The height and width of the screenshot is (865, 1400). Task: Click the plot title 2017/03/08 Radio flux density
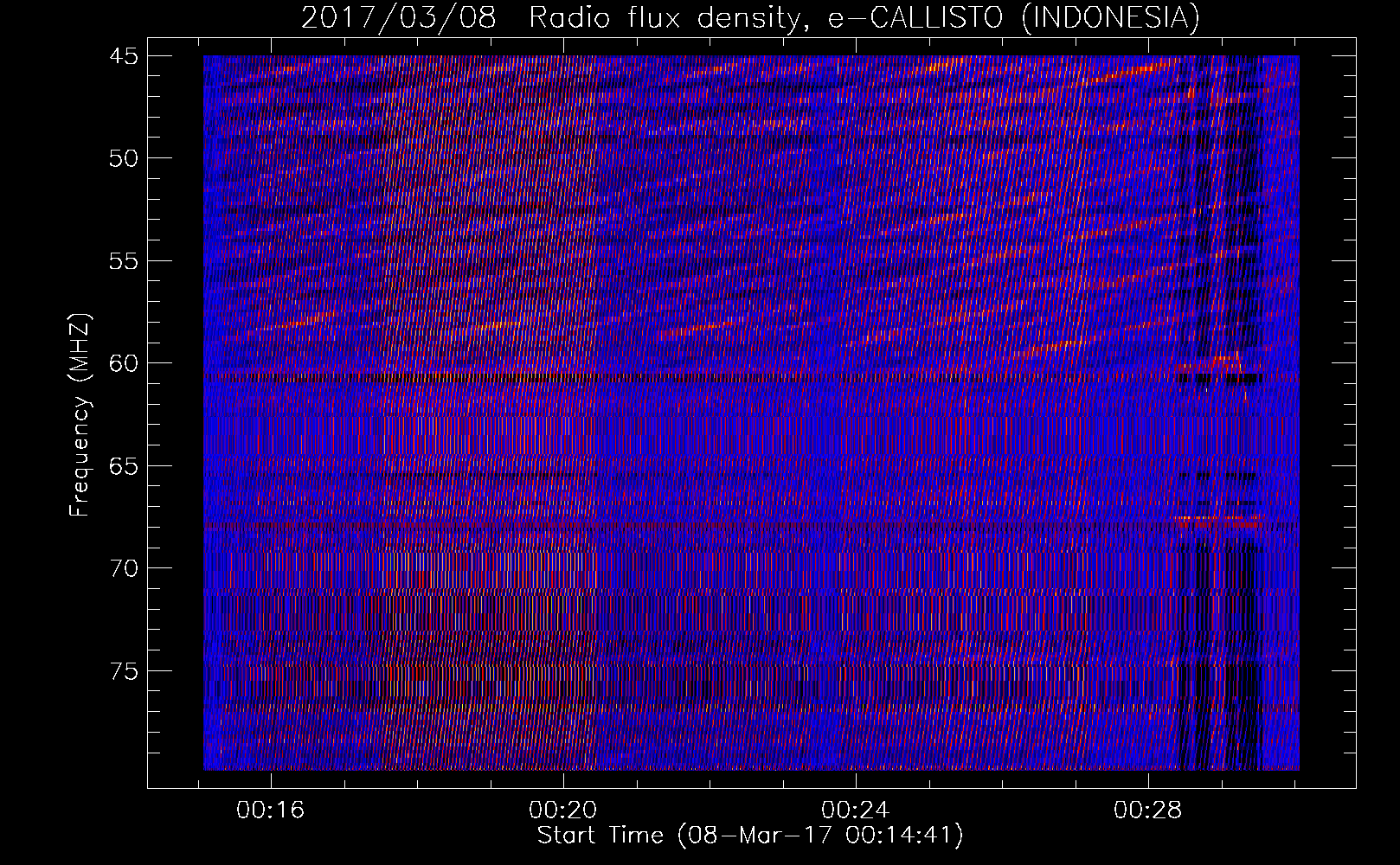coord(750,17)
